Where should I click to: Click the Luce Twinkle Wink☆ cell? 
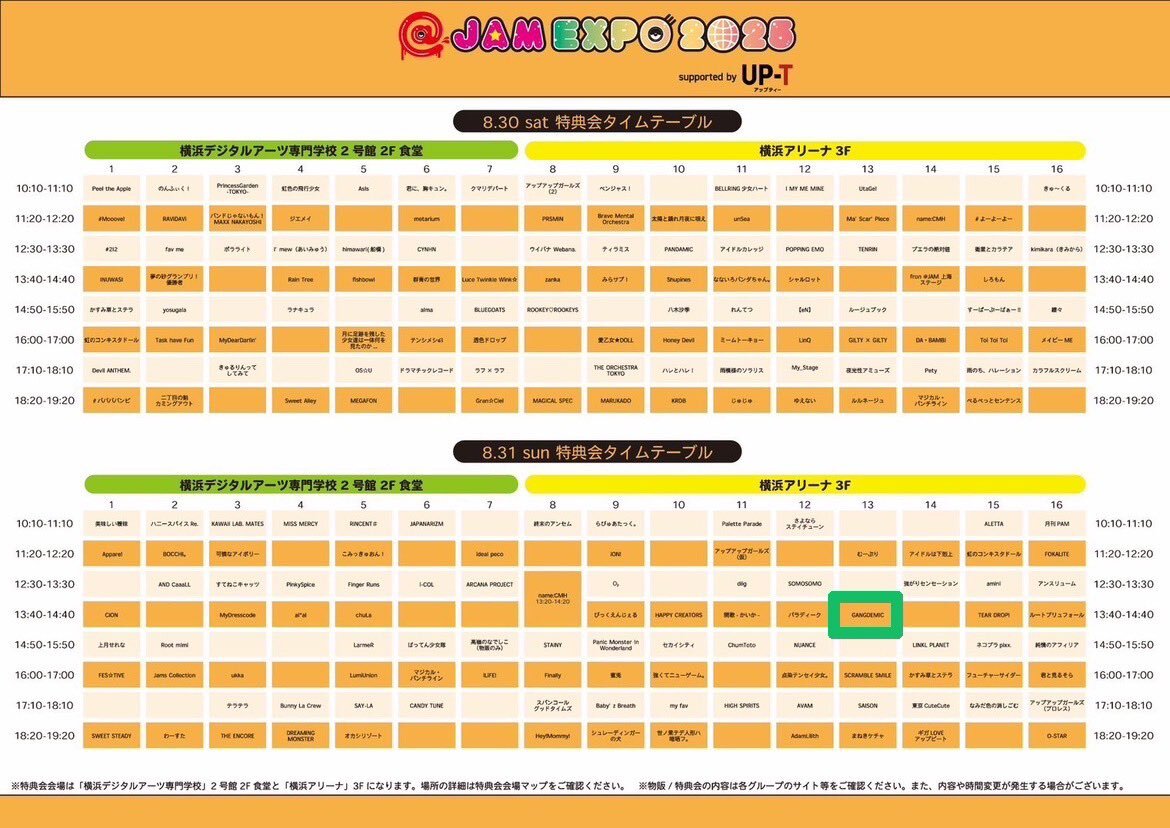[x=489, y=280]
